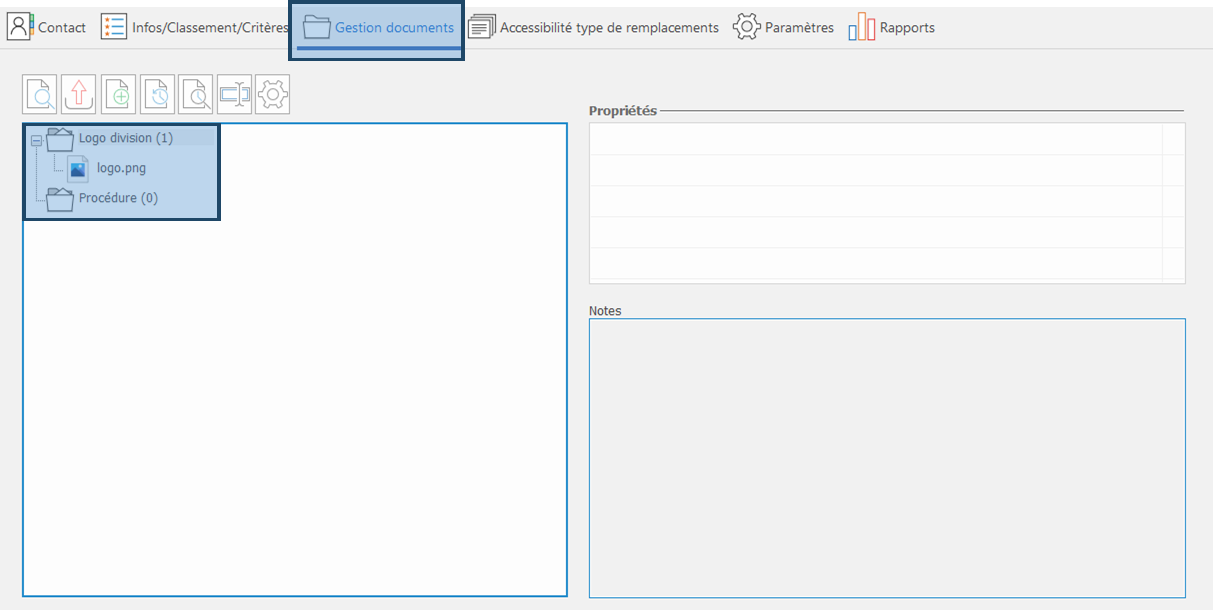Click the document search with clock icon
Image resolution: width=1213 pixels, height=610 pixels.
196,95
